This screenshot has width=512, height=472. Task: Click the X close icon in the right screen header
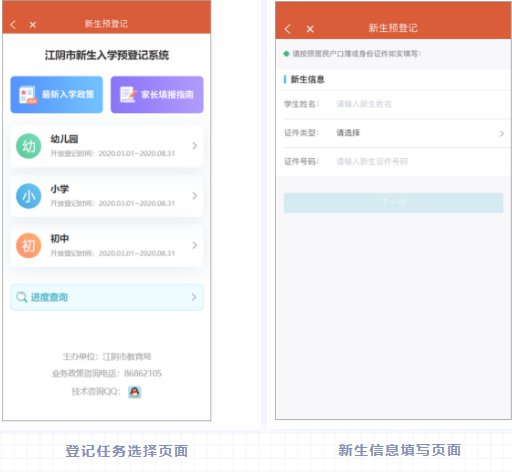coord(310,29)
